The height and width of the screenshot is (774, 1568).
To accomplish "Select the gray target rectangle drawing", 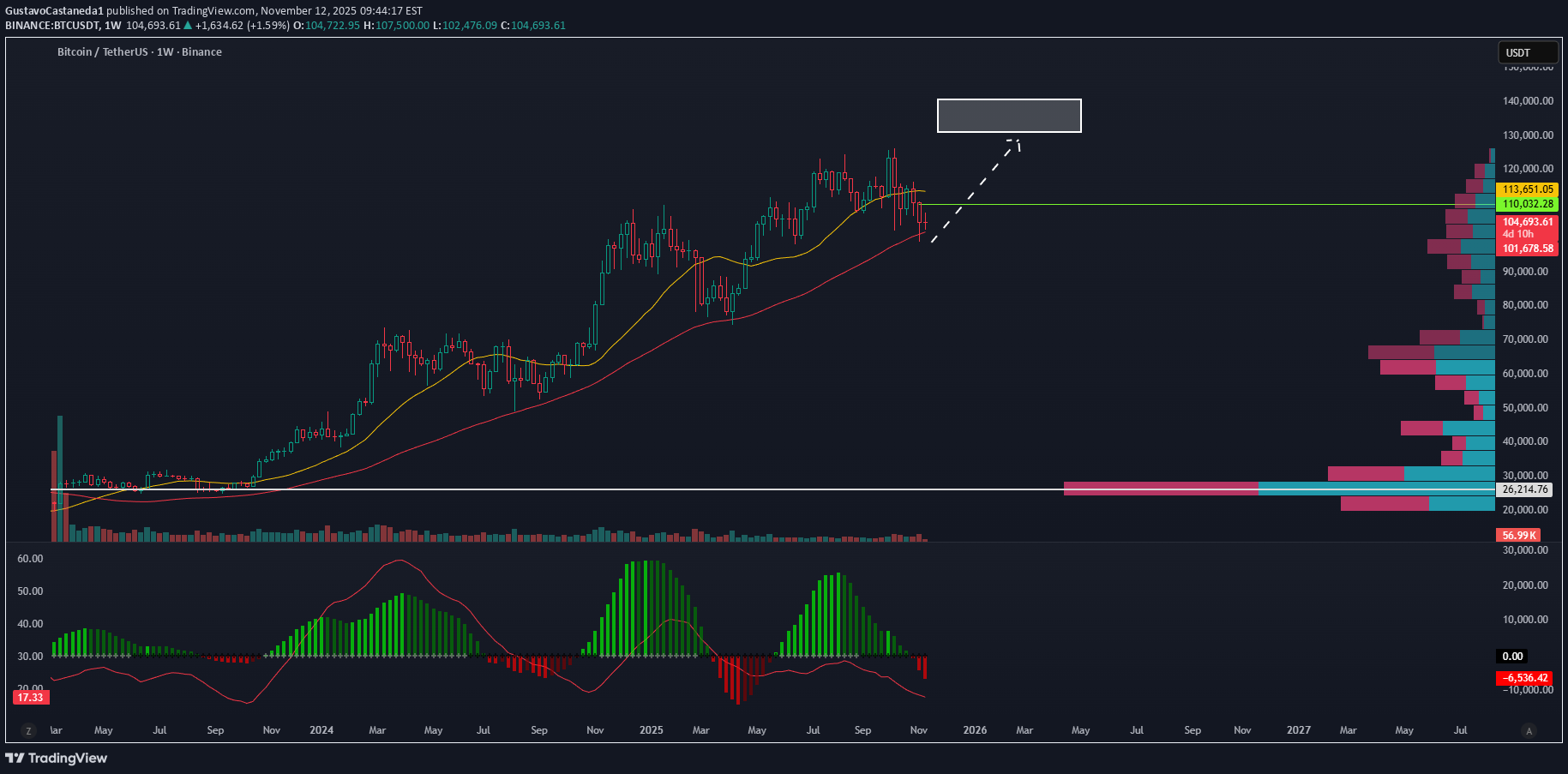I will (x=1008, y=116).
